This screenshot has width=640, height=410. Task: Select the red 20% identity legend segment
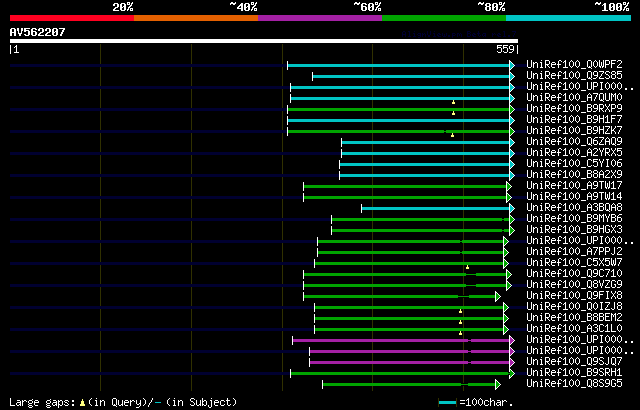[72, 18]
